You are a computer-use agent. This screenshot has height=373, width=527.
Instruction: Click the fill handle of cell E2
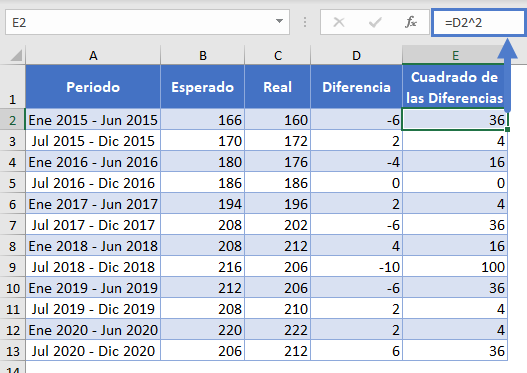507,129
